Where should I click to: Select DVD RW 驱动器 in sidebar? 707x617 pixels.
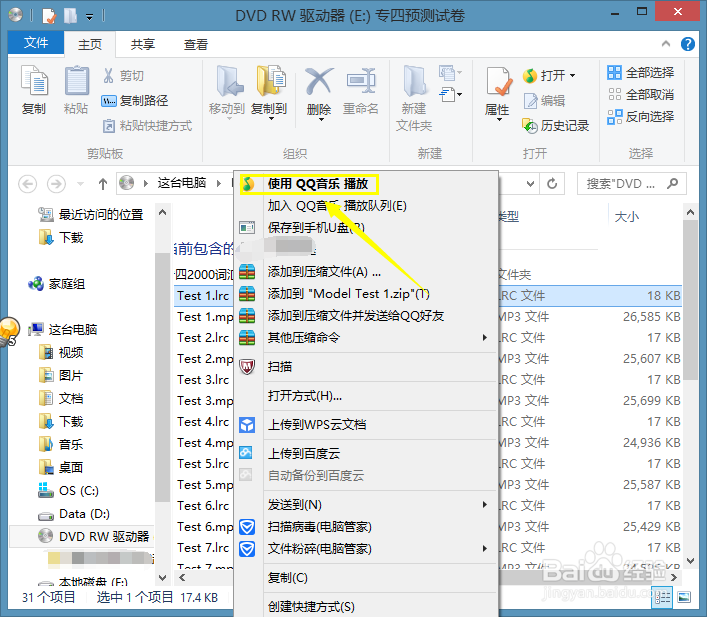94,537
